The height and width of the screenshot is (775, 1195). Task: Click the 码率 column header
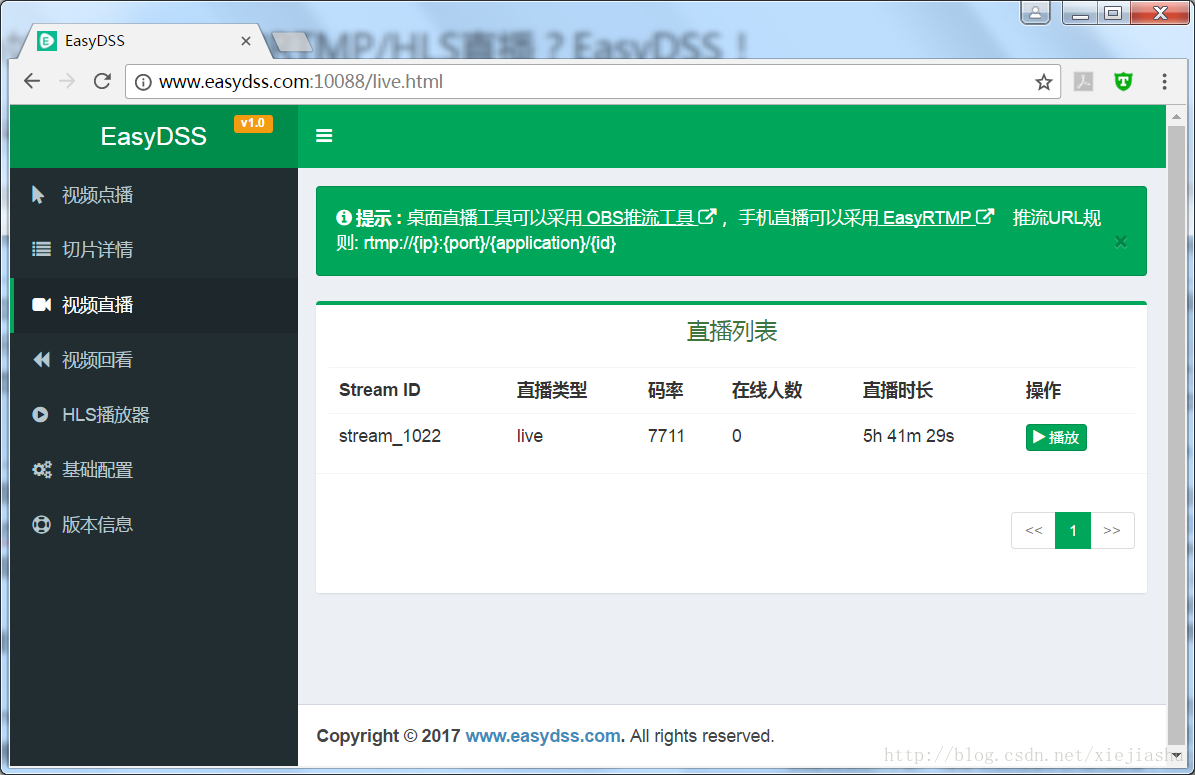665,390
